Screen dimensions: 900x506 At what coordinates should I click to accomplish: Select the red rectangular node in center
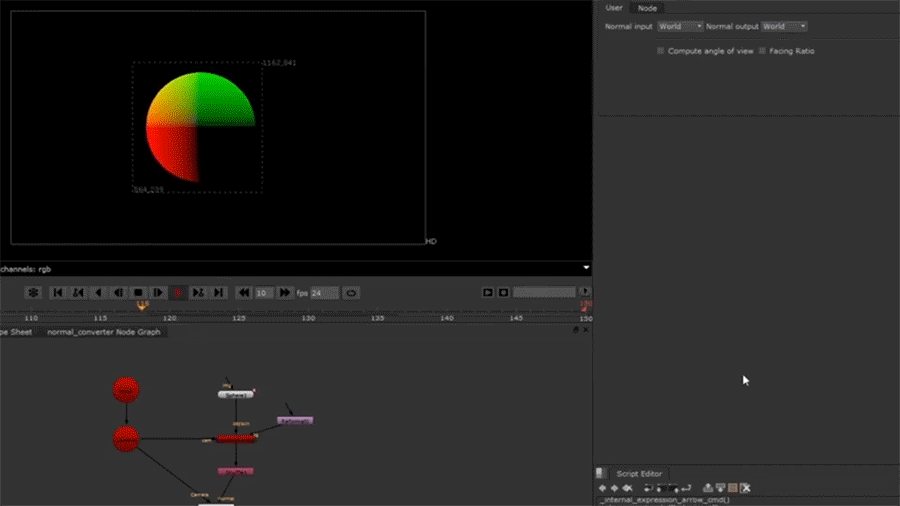click(x=235, y=439)
